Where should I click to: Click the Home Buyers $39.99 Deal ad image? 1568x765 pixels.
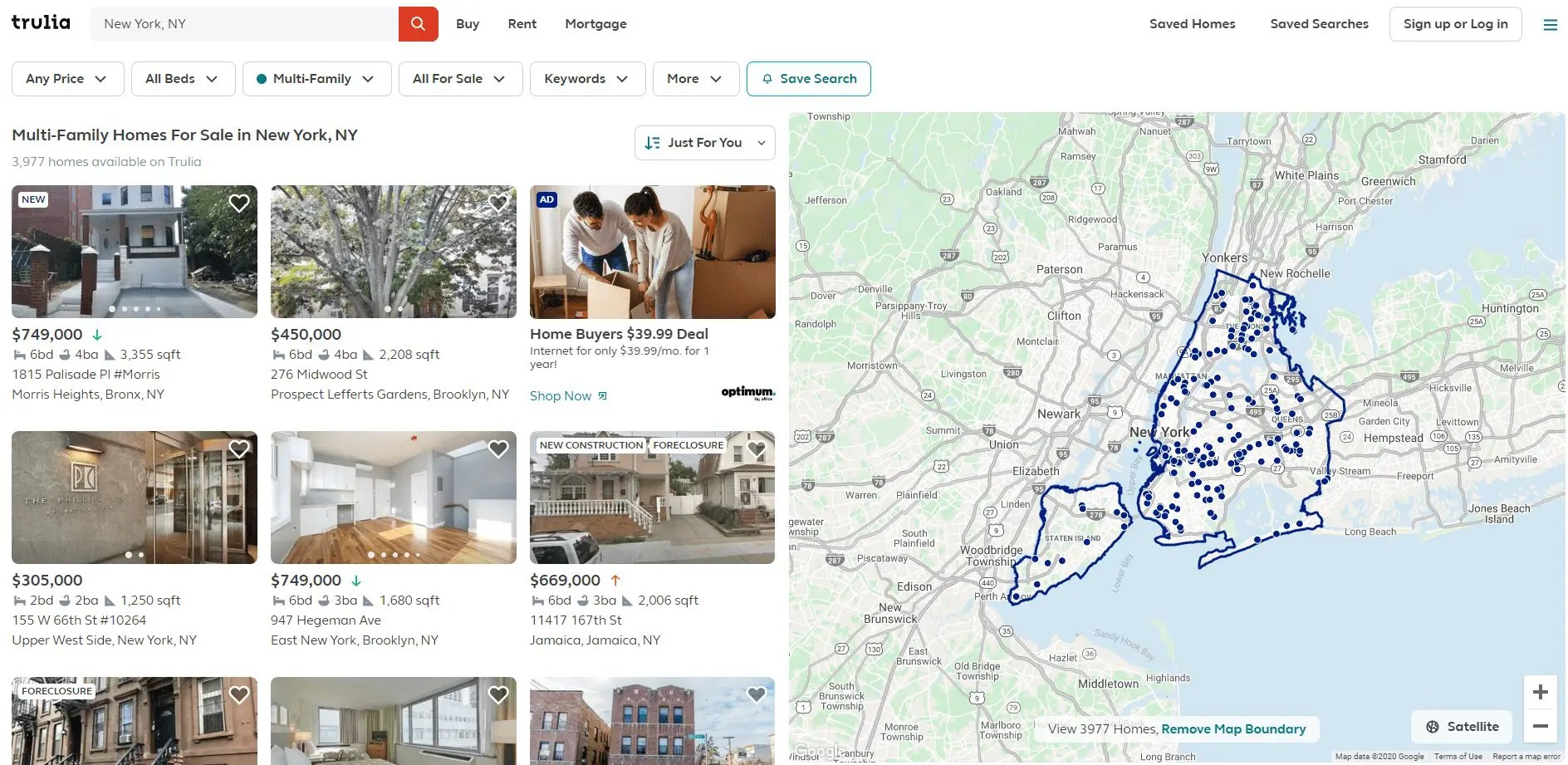653,252
